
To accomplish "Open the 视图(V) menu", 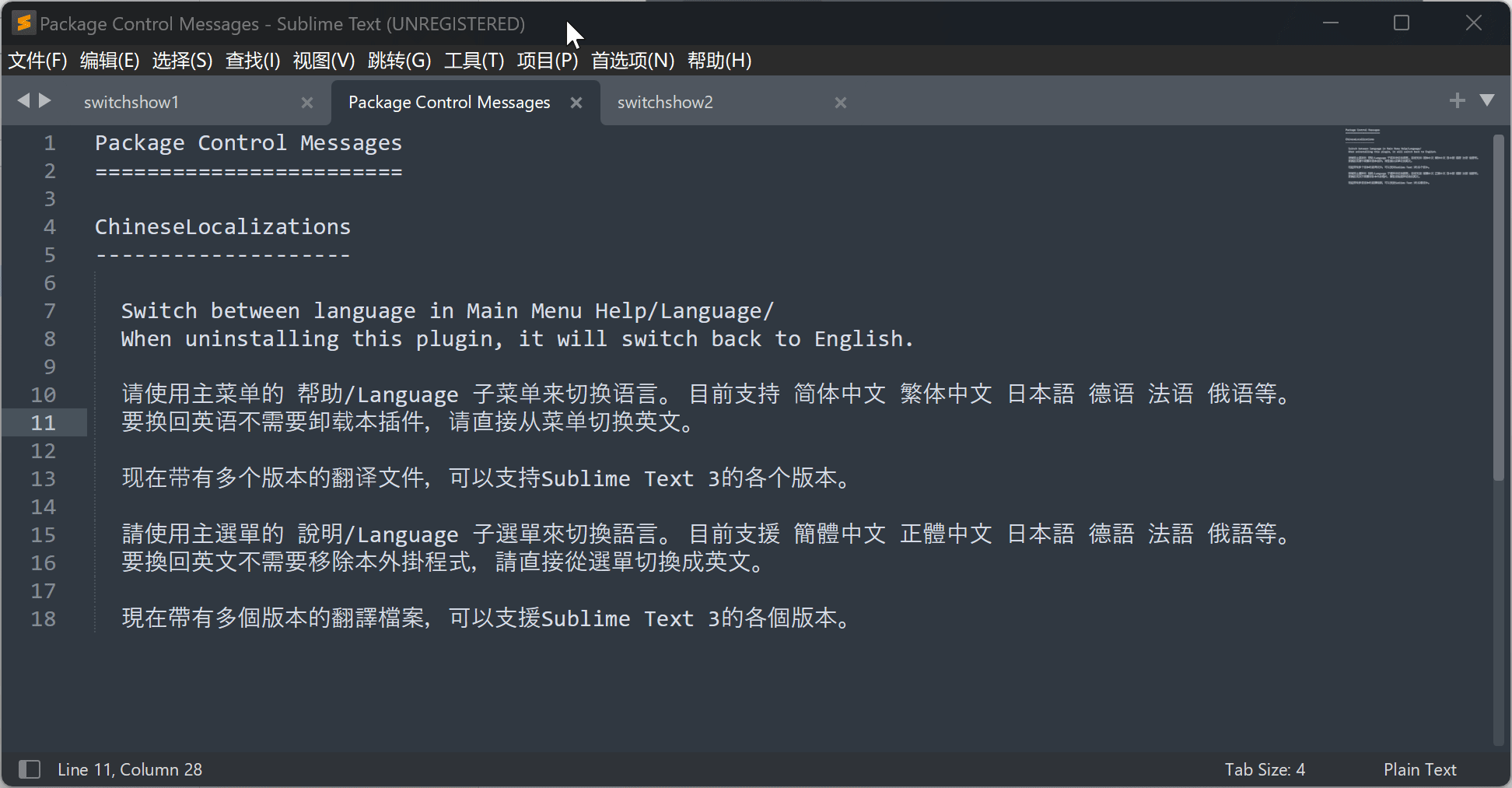I will [x=324, y=61].
